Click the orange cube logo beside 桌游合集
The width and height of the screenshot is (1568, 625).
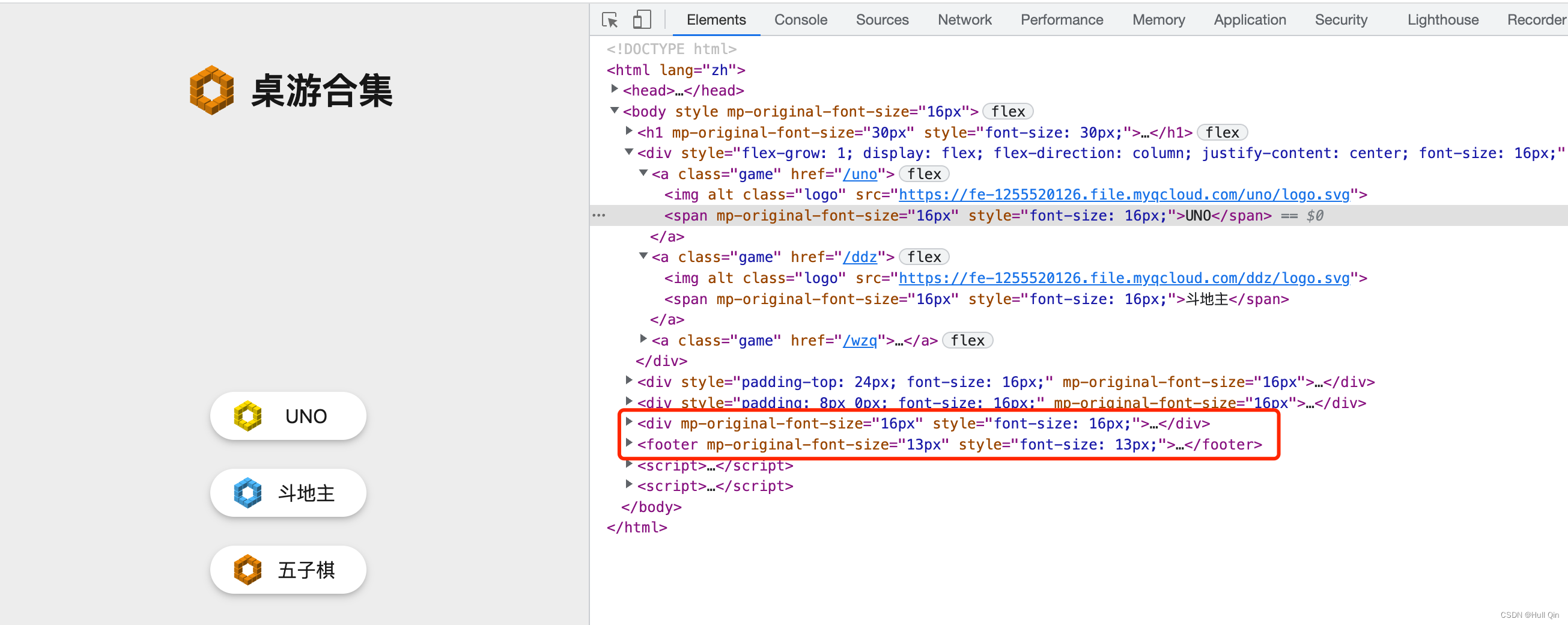(x=211, y=90)
